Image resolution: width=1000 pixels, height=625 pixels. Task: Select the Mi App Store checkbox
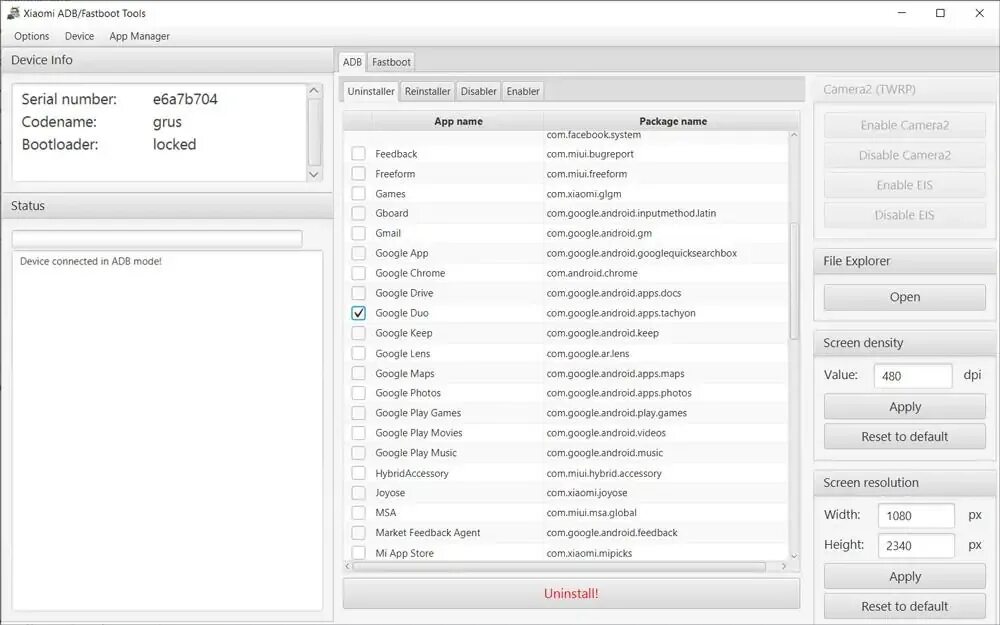pyautogui.click(x=358, y=553)
